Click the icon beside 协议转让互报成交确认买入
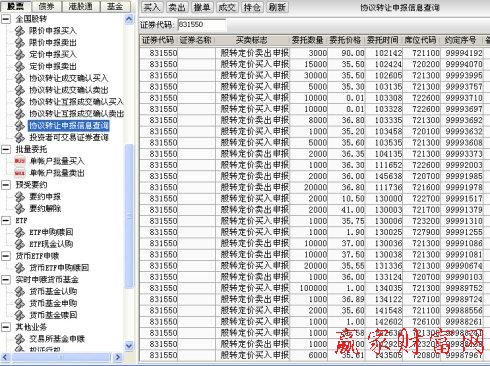Screen dimensions: 490x366 [20, 102]
